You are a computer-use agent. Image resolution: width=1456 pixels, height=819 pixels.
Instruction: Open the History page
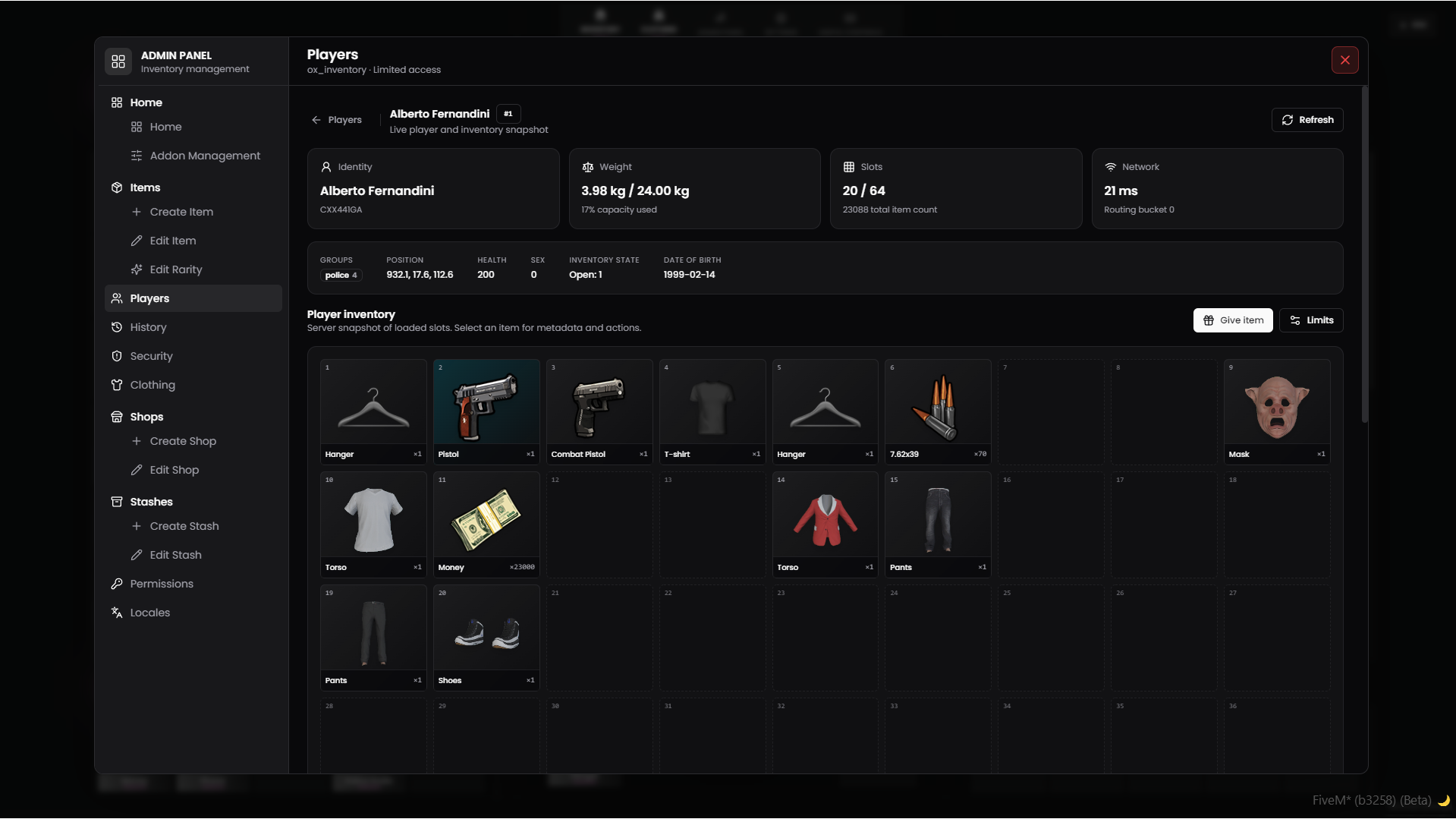coord(193,327)
